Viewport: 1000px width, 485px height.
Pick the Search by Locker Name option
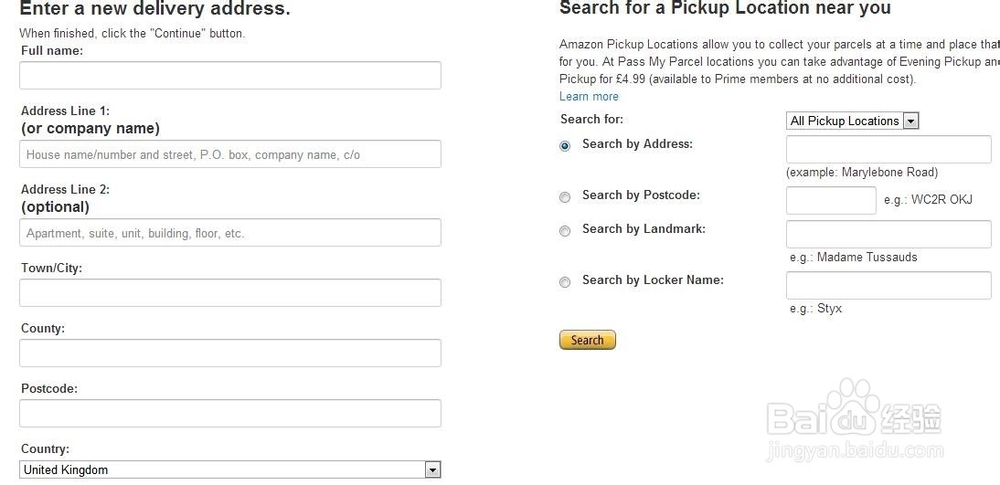(x=565, y=282)
